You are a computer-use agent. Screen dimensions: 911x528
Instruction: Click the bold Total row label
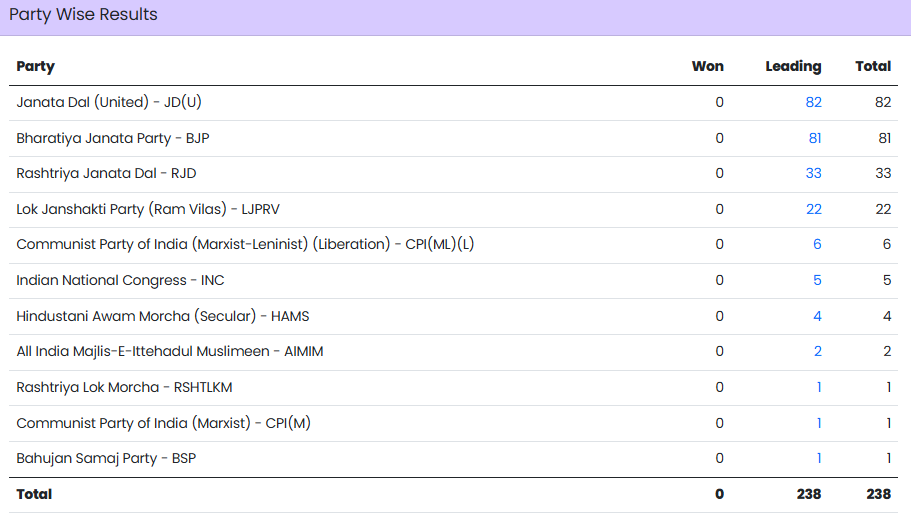(34, 494)
